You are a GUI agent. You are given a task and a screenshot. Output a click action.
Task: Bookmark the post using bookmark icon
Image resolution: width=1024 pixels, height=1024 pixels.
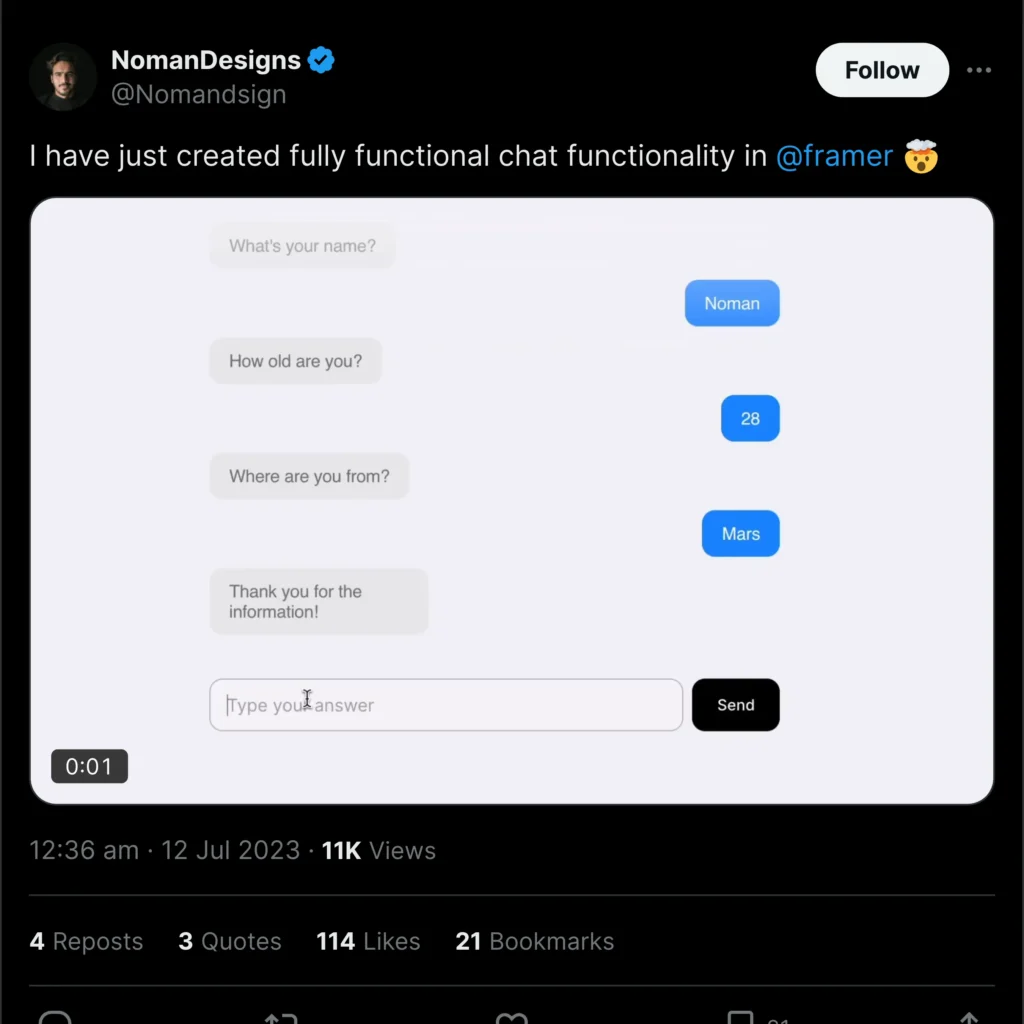click(740, 1017)
